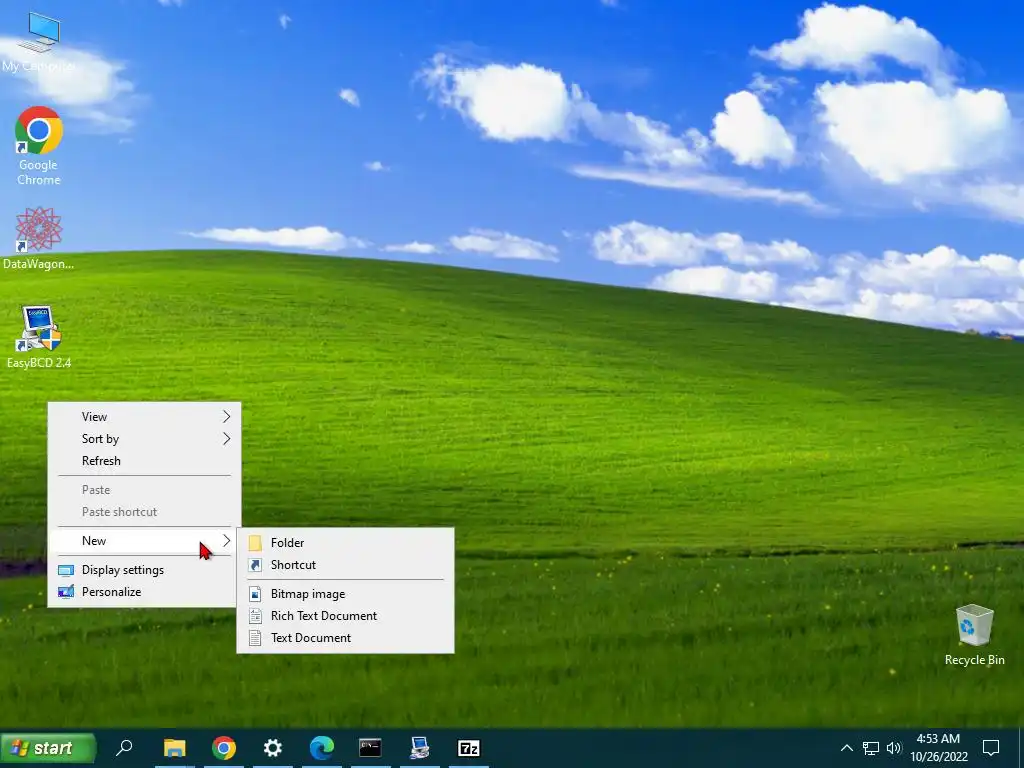Open EasyBCD computer icon in taskbar
Image resolution: width=1024 pixels, height=768 pixels.
pos(419,748)
